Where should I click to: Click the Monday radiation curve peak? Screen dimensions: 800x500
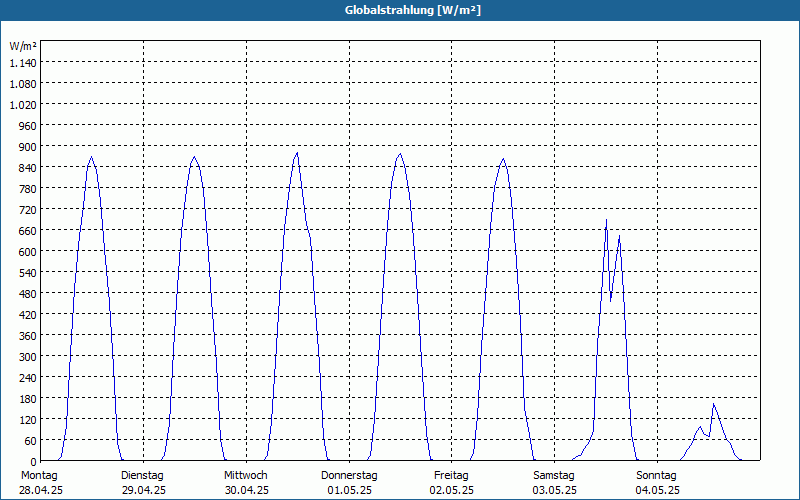pyautogui.click(x=91, y=157)
